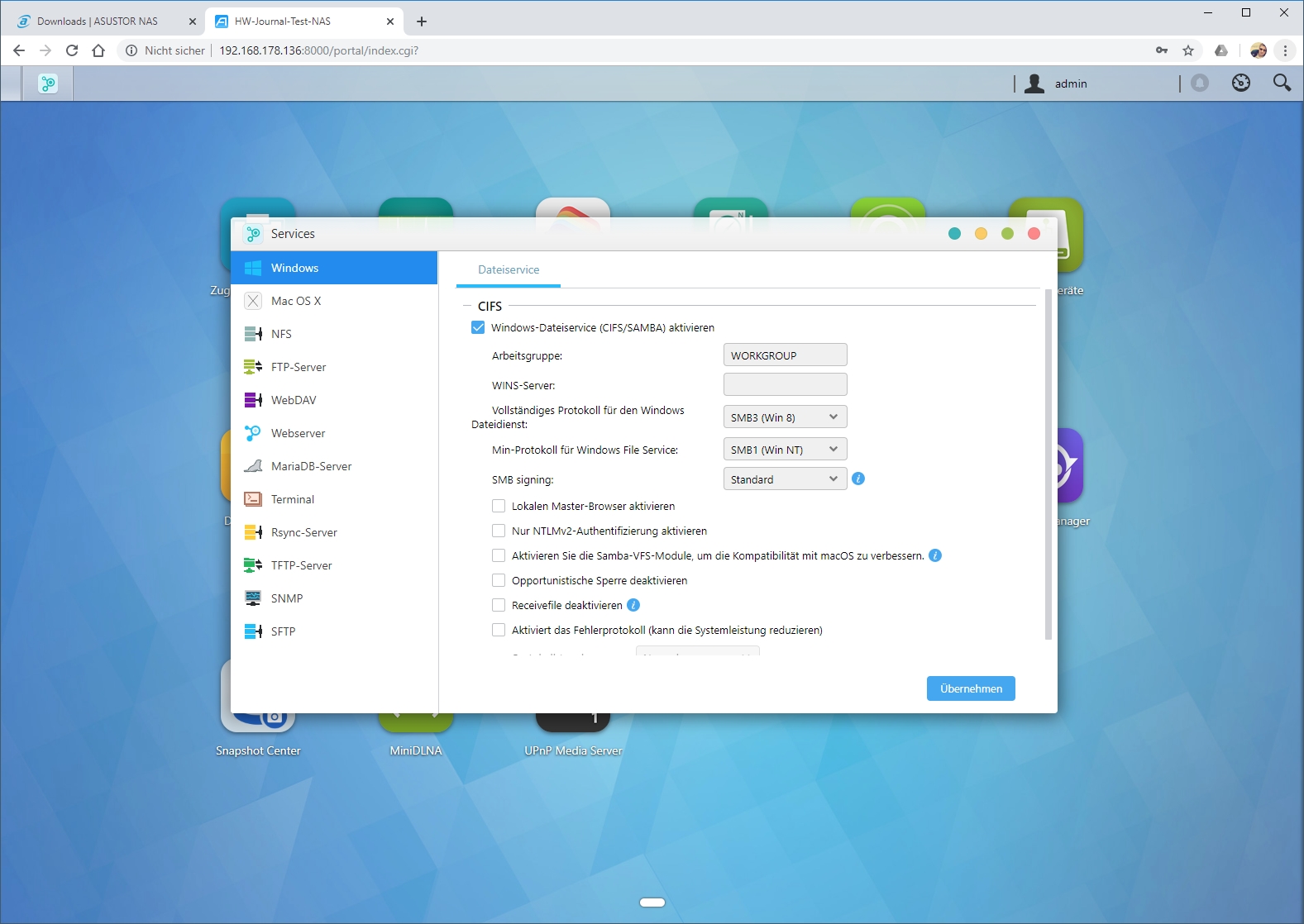Check Aktiviert das Fehlerprotokoll option
Viewport: 1304px width, 924px height.
(x=499, y=630)
